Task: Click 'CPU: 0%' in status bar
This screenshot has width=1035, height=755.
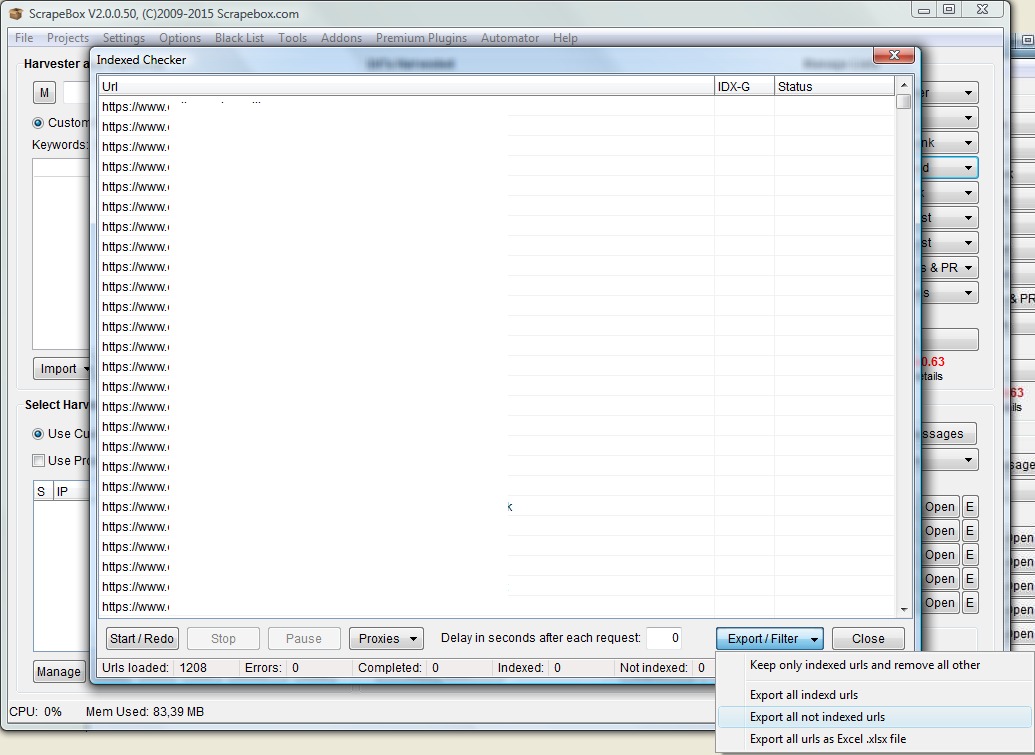Action: click(x=35, y=711)
